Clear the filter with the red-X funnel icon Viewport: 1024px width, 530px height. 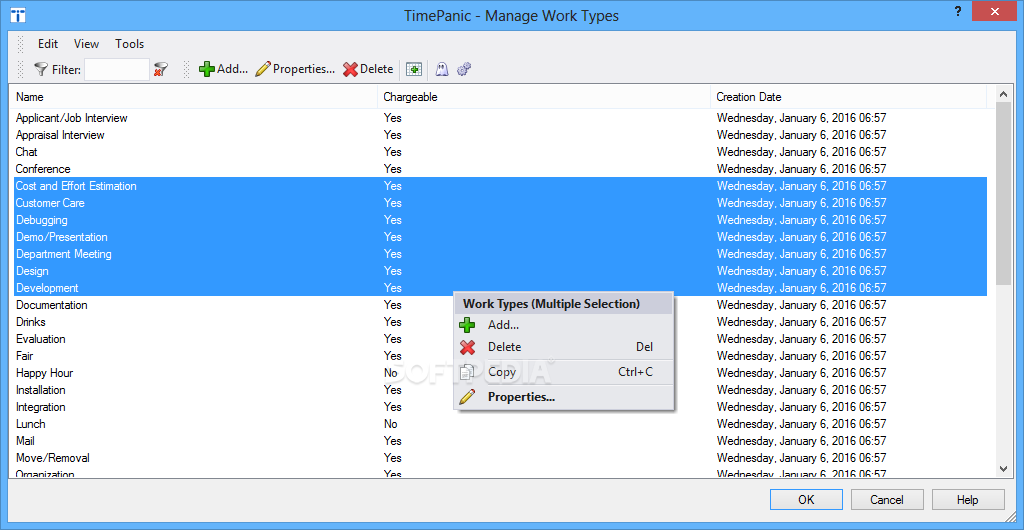161,69
